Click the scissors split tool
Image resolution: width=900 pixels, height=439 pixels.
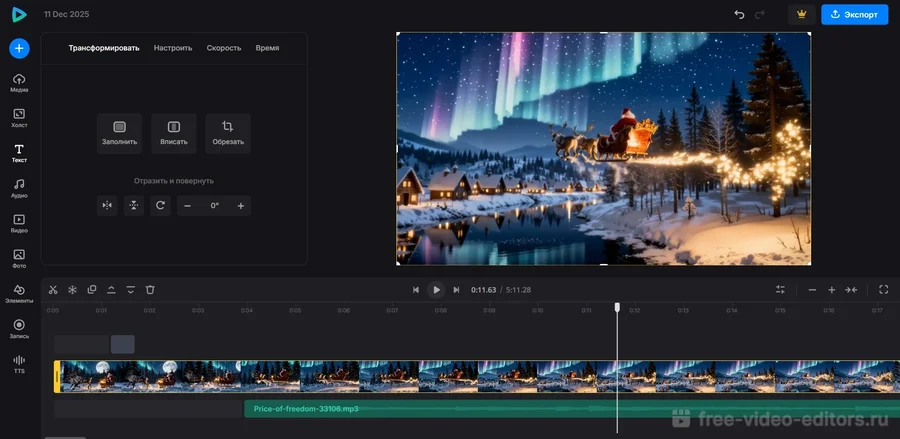[x=53, y=290]
